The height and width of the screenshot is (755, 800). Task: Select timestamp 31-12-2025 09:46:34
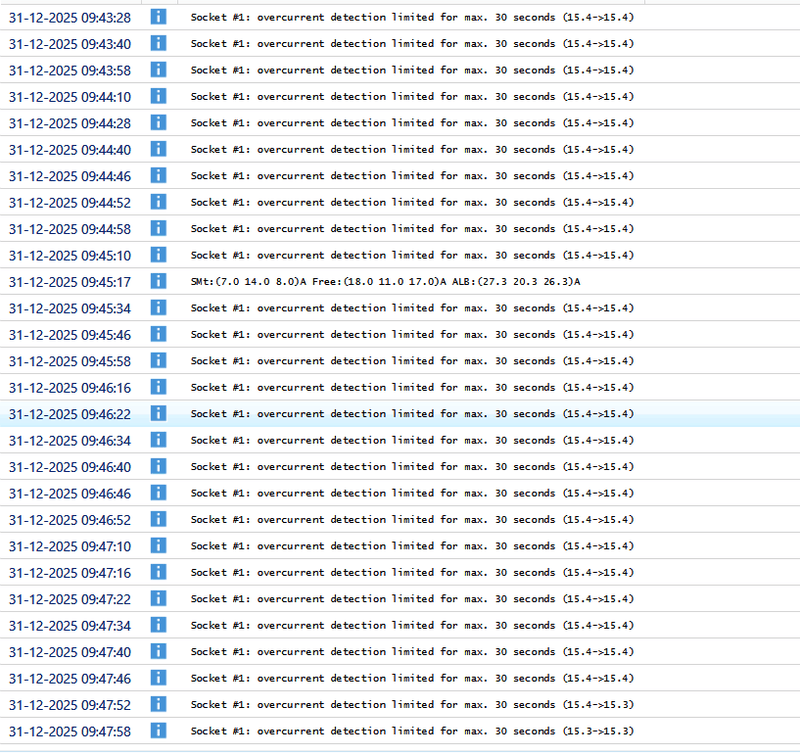[70, 441]
